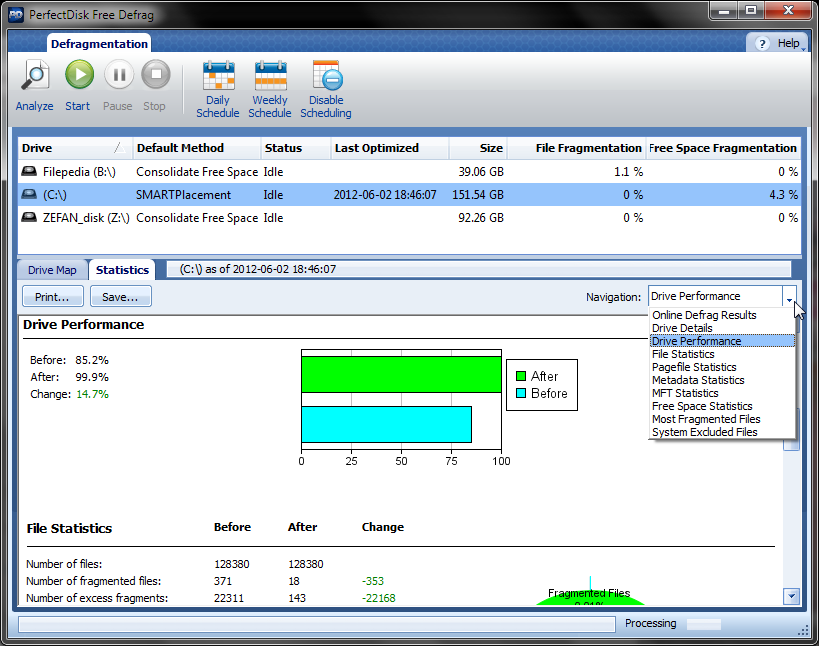Switch to the Drive Map tab
The width and height of the screenshot is (819, 646).
(x=52, y=270)
